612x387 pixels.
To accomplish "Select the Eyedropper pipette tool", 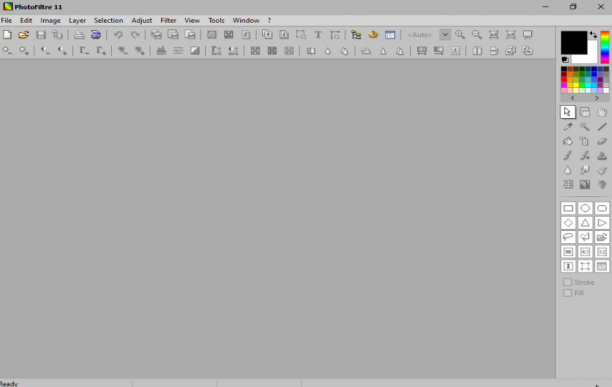I will (568, 126).
